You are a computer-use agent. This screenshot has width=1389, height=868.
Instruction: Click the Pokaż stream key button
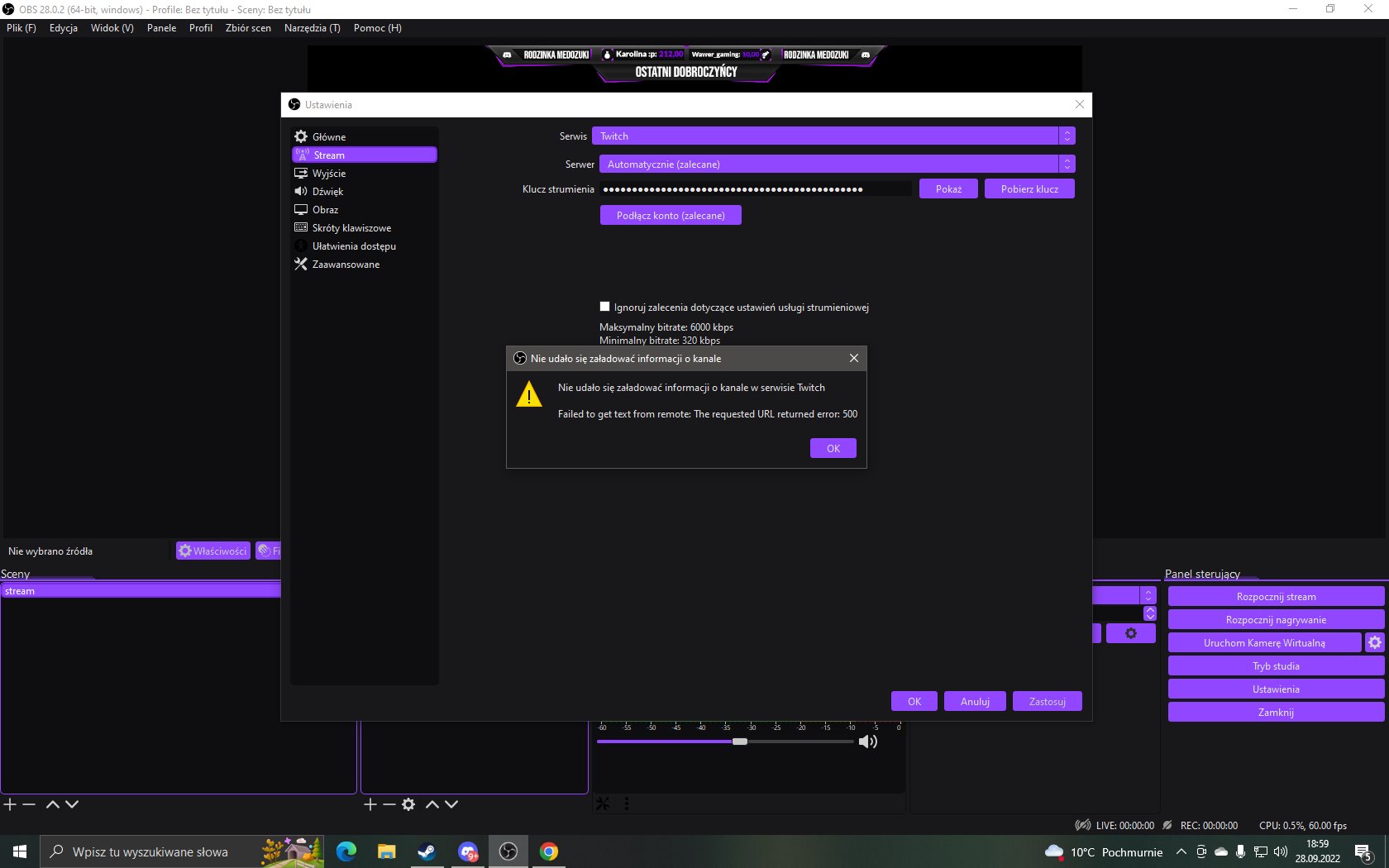(x=948, y=189)
